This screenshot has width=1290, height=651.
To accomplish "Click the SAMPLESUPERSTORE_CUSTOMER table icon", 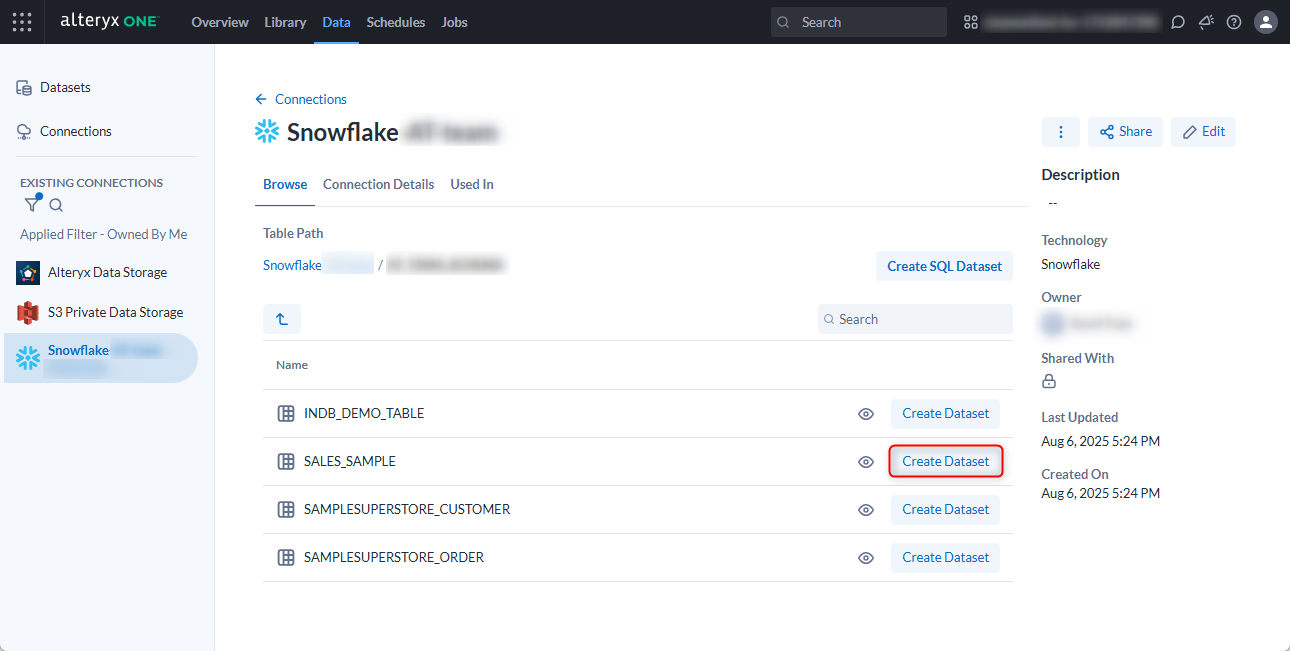I will tap(286, 509).
